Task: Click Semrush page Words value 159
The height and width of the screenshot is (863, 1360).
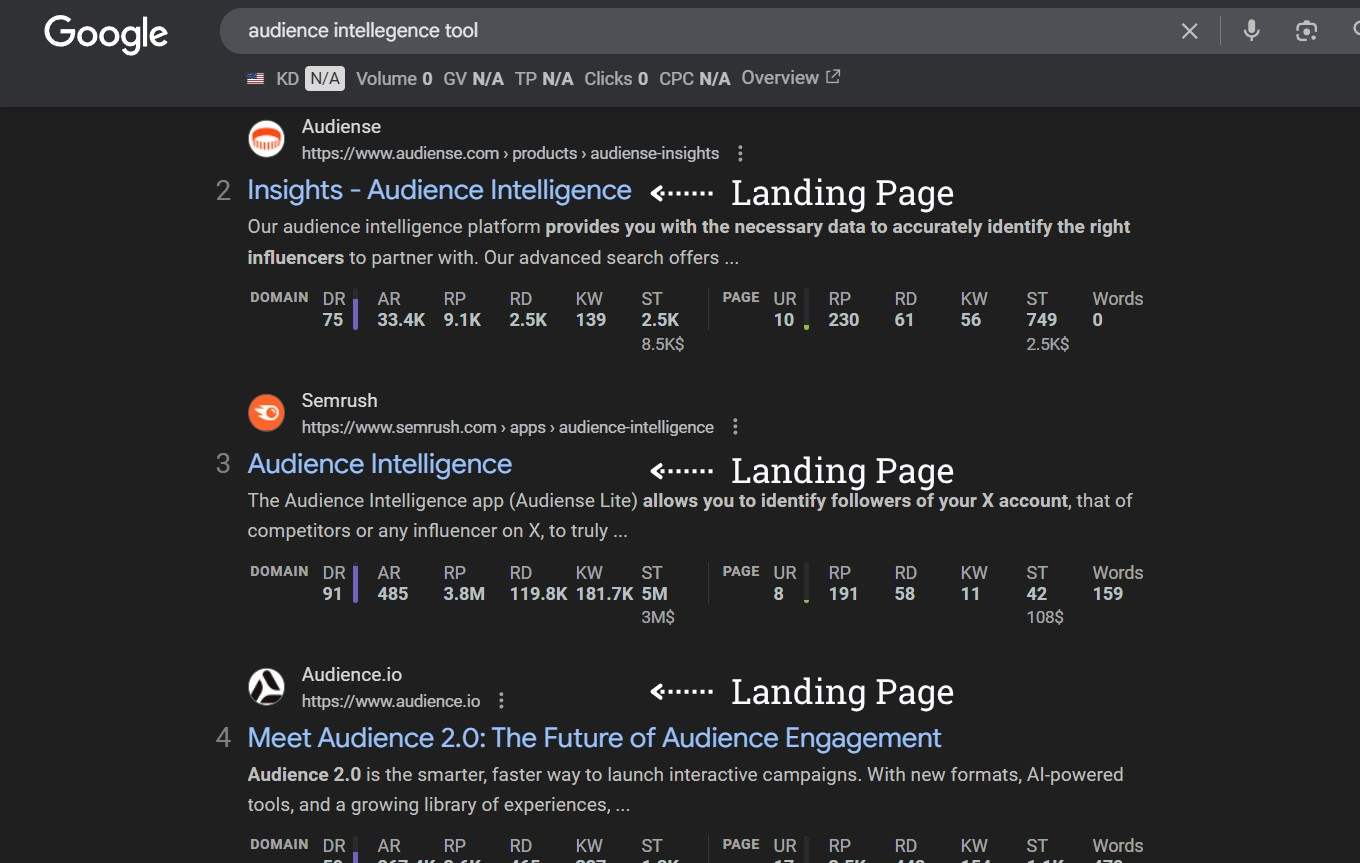Action: click(x=1108, y=594)
